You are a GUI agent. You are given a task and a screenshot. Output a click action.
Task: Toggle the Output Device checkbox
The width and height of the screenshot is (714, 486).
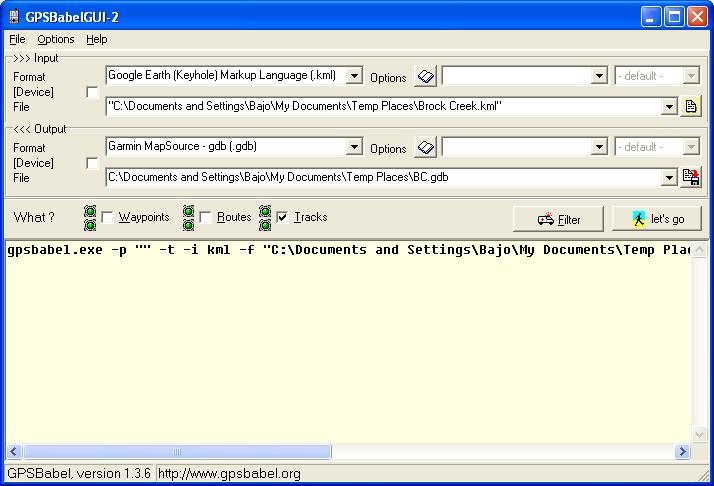click(x=92, y=163)
